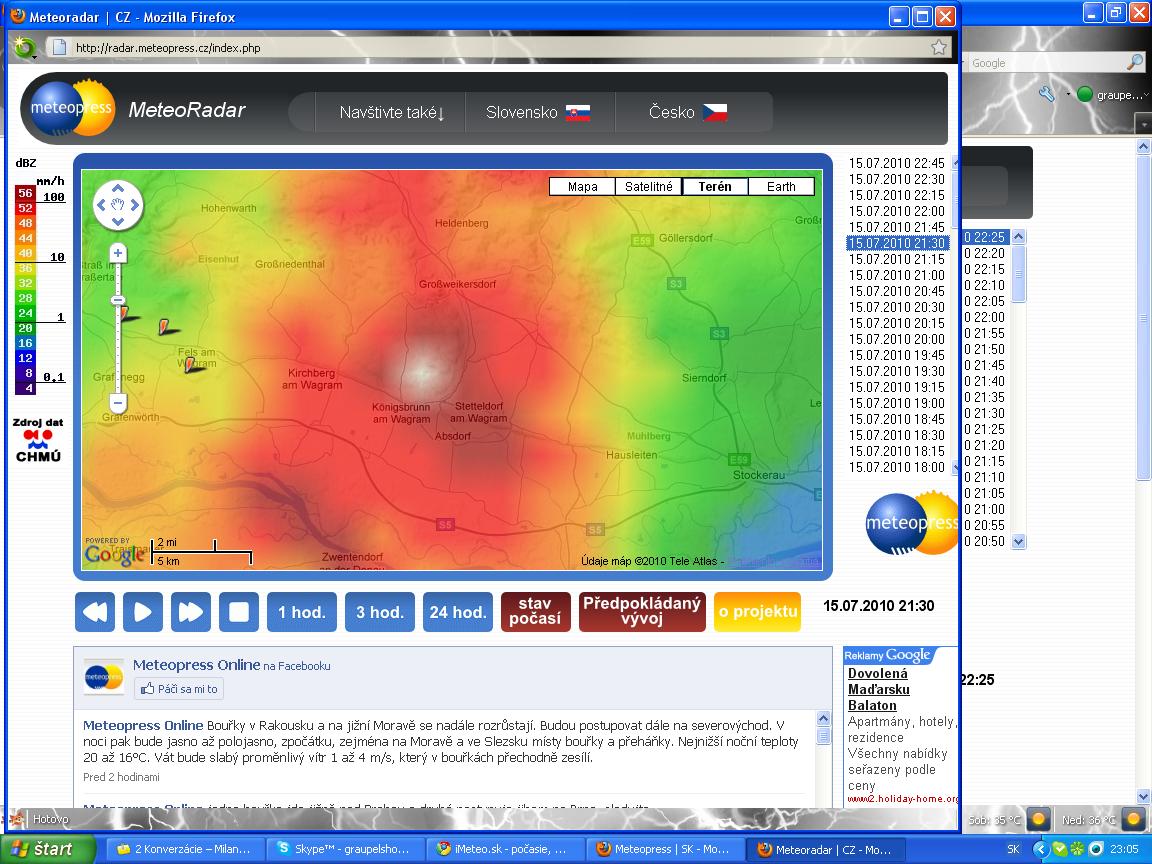Image resolution: width=1152 pixels, height=864 pixels.
Task: Select the Mapa map type
Action: click(x=582, y=187)
